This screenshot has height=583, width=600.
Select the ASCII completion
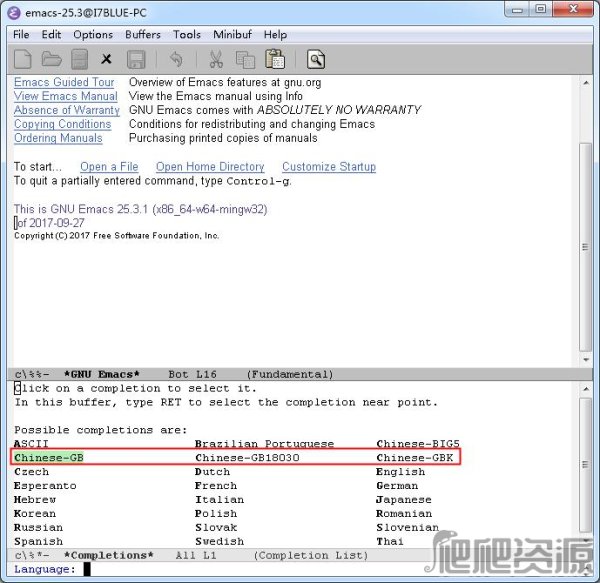[31, 444]
